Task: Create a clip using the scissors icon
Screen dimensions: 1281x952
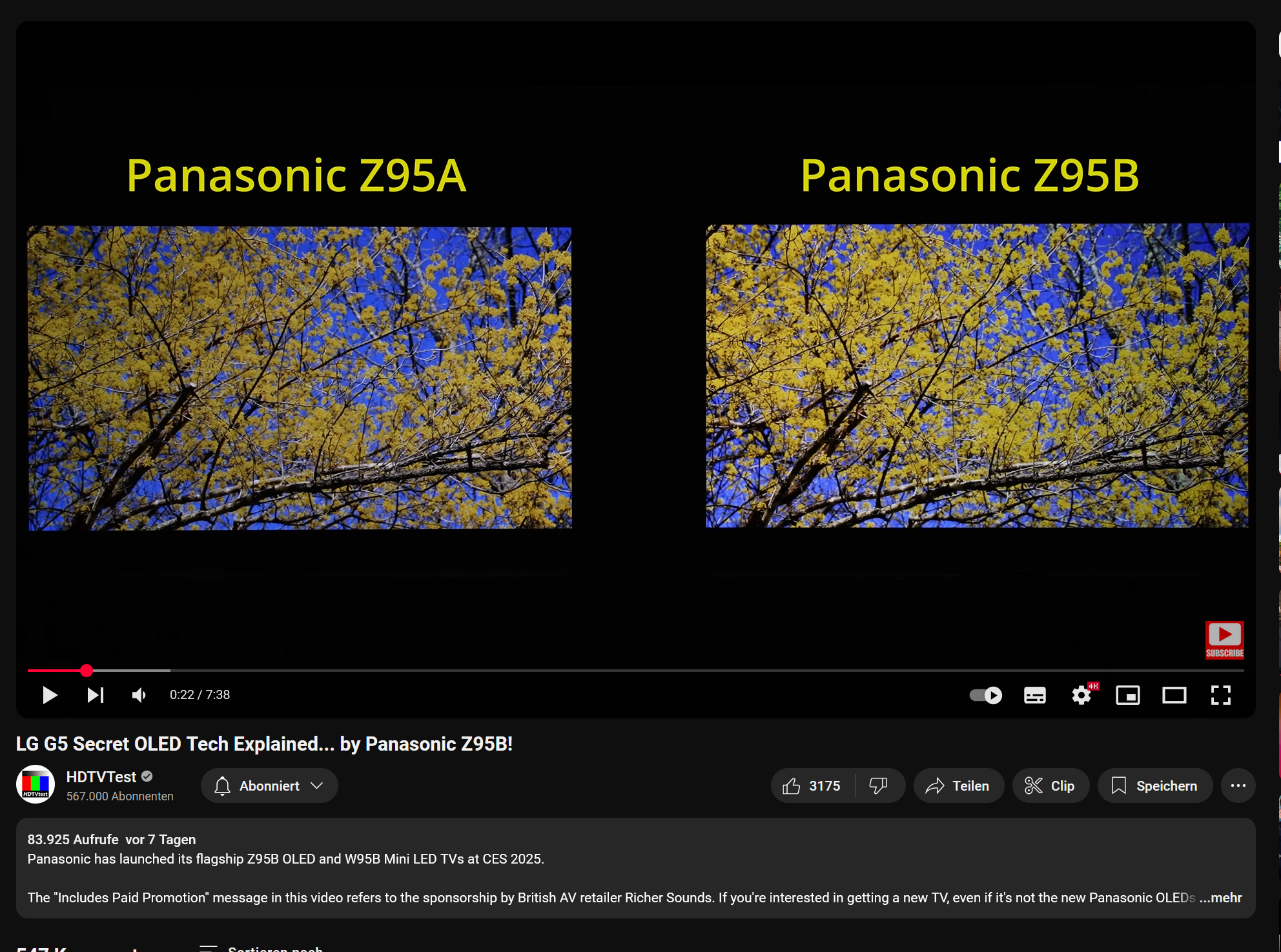Action: pos(1050,785)
